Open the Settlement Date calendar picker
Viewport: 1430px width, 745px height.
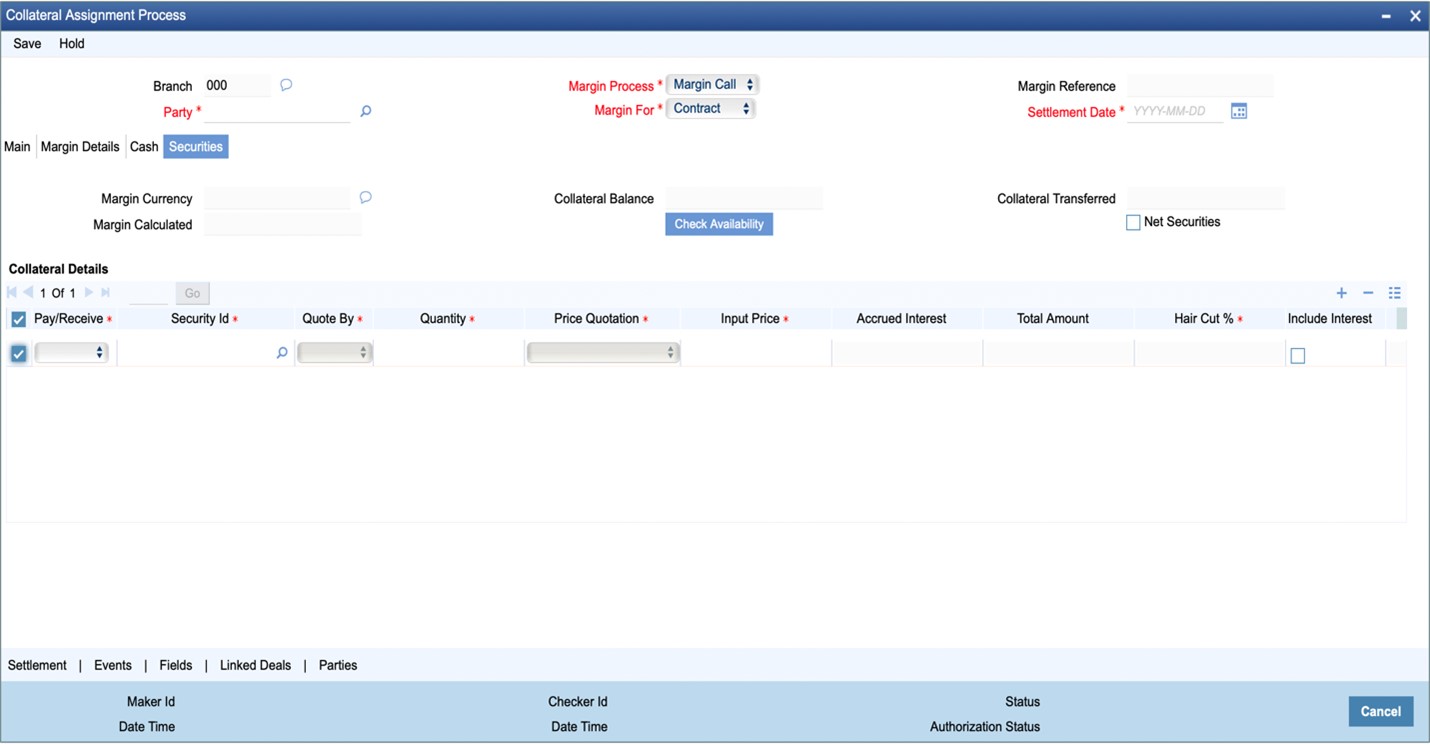click(x=1239, y=111)
